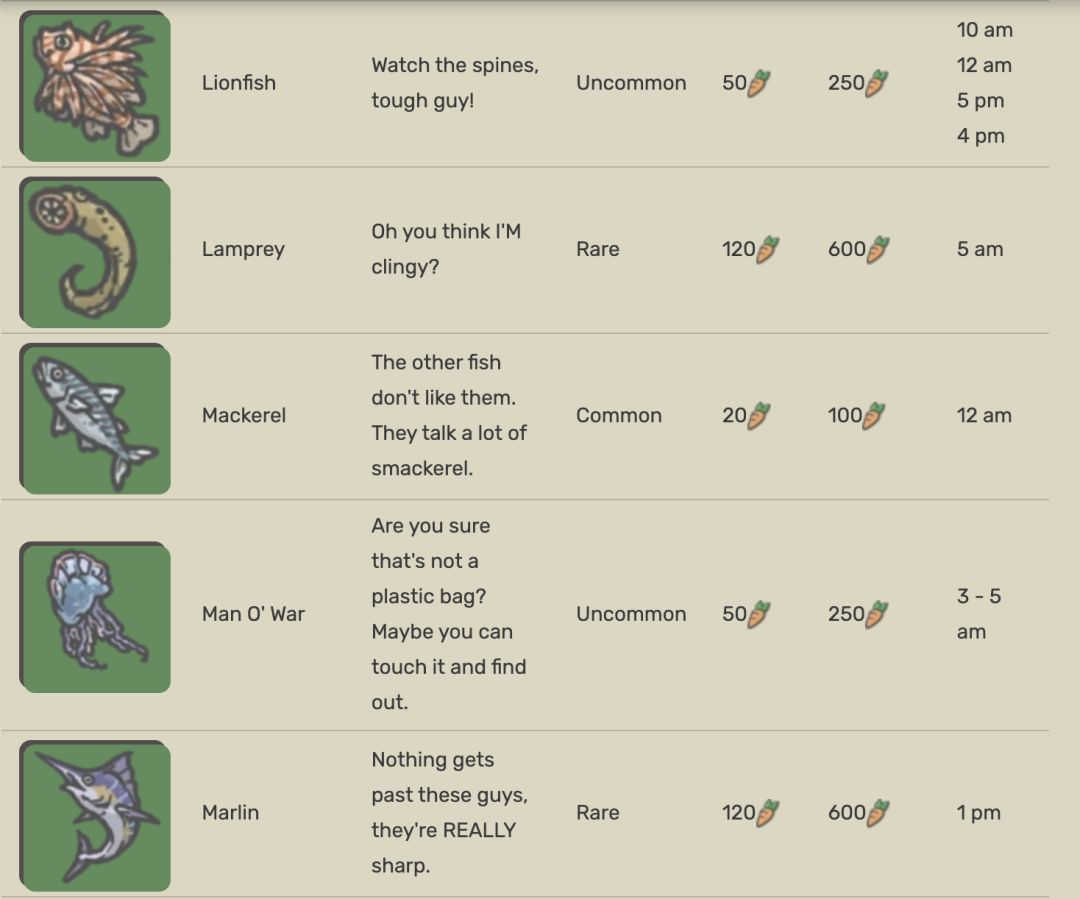Click the Mackerel name in the table
The width and height of the screenshot is (1080, 899).
coord(244,415)
